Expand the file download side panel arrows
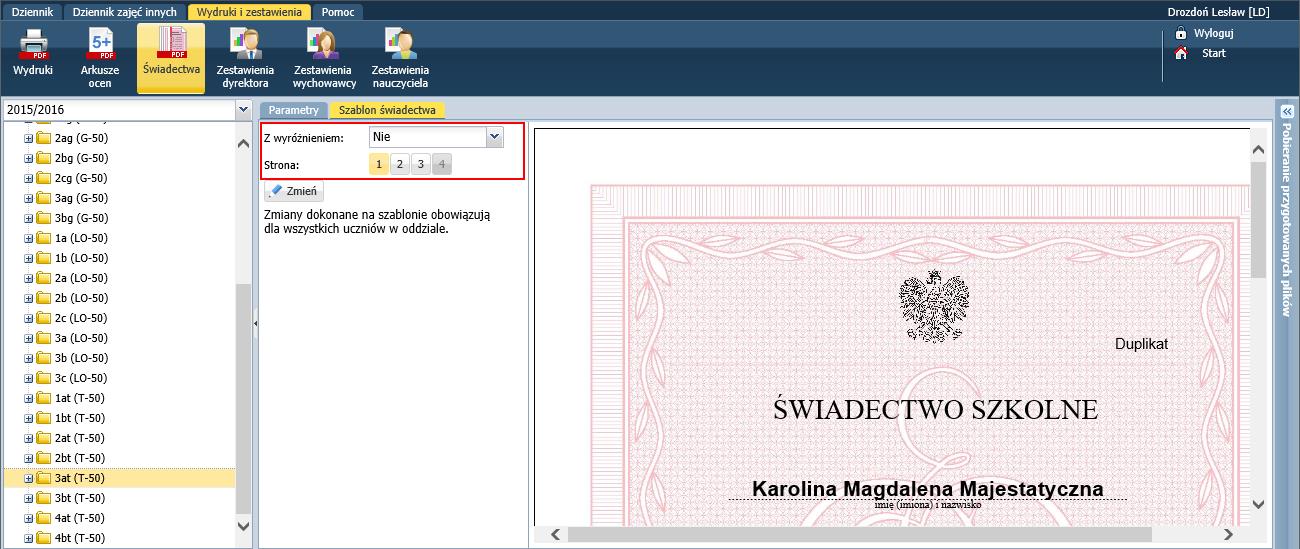 pos(1287,111)
